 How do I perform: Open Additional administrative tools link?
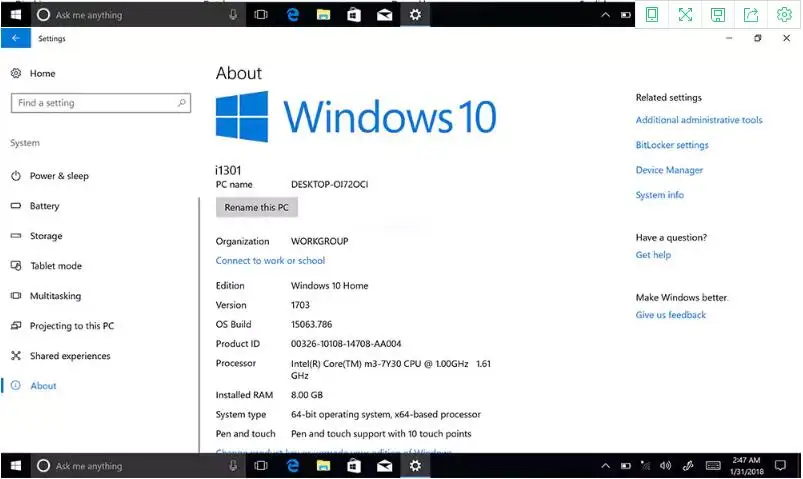click(x=699, y=119)
